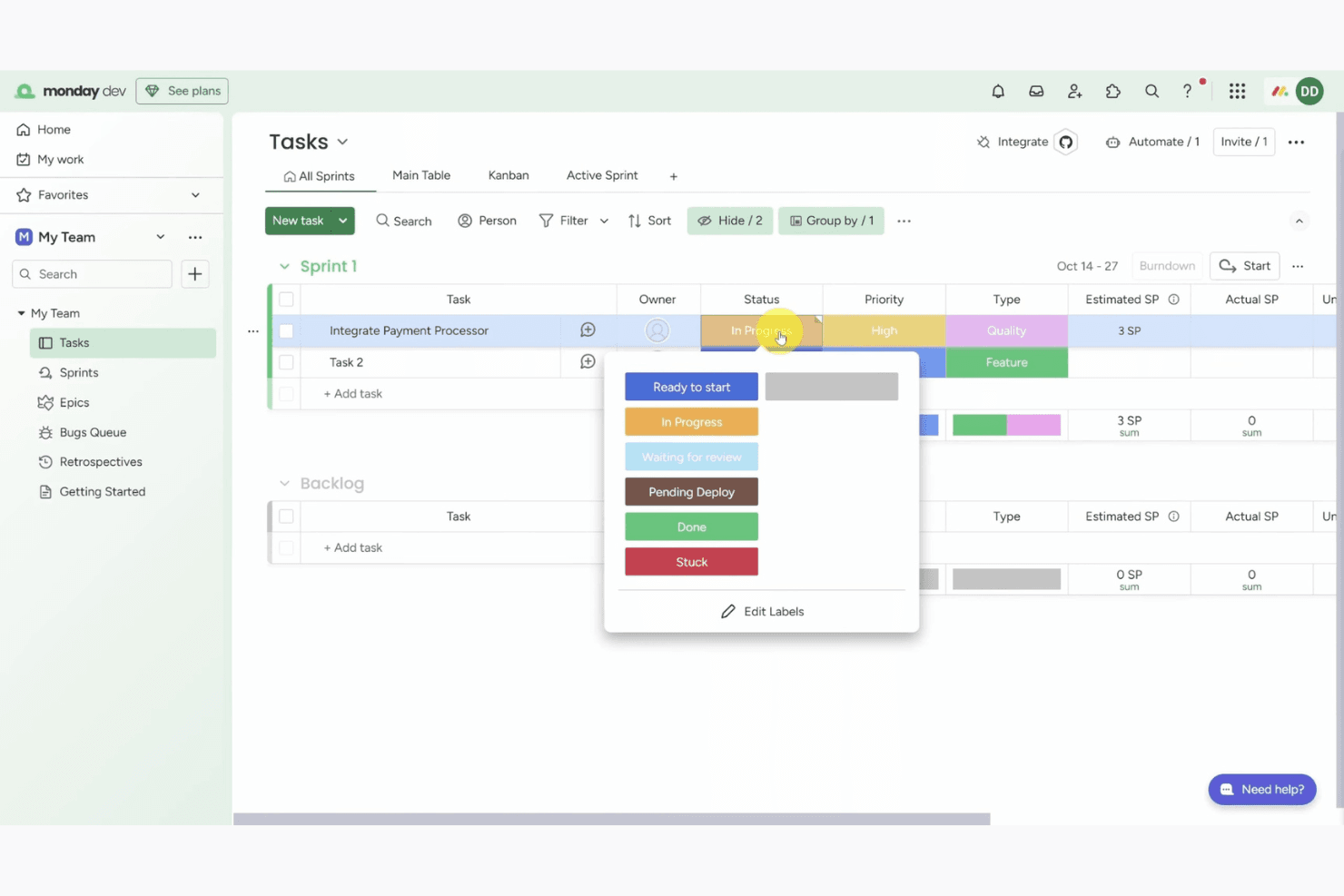This screenshot has height=896, width=1344.
Task: Set status to Done green label
Action: pos(691,527)
